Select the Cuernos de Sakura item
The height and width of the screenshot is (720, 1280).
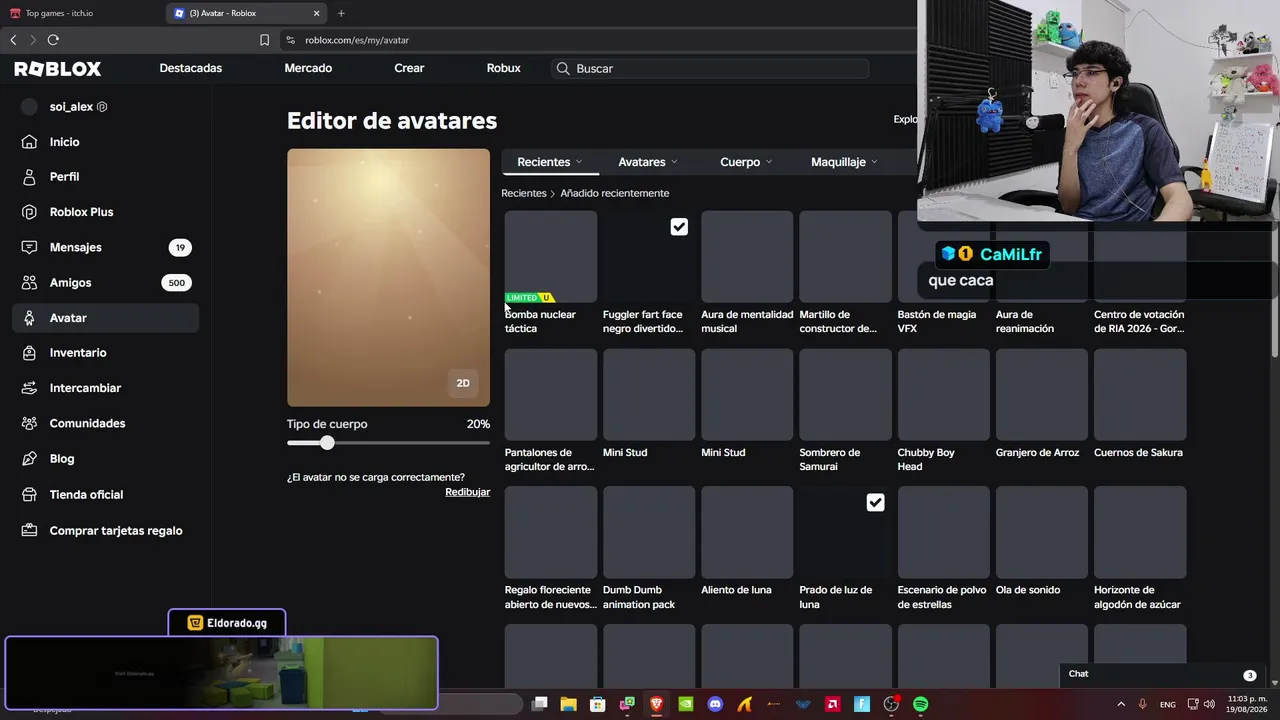[x=1140, y=394]
